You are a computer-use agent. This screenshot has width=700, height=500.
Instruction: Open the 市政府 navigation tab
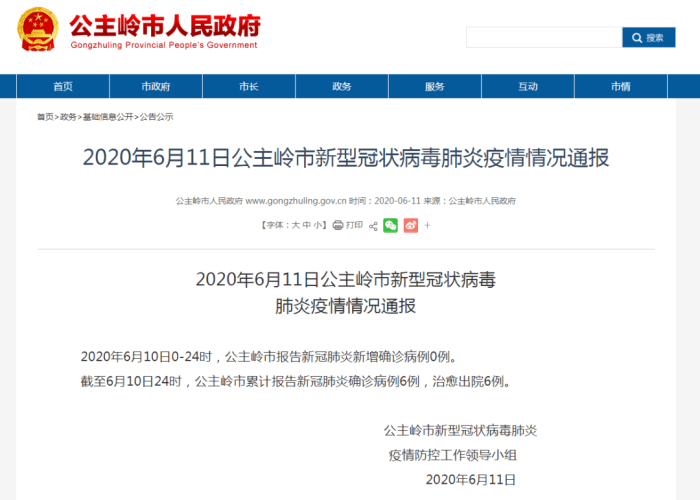tap(156, 86)
